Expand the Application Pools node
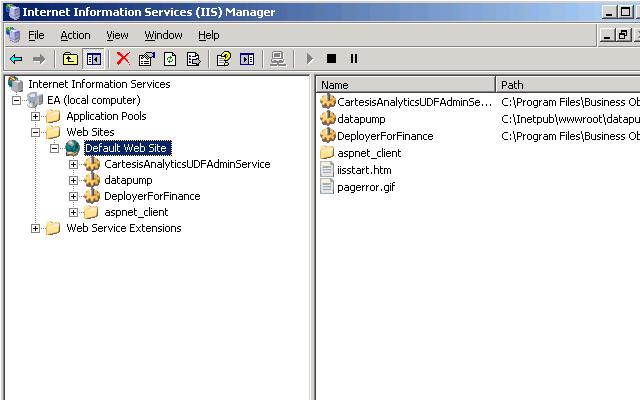The height and width of the screenshot is (400, 640). pos(36,116)
